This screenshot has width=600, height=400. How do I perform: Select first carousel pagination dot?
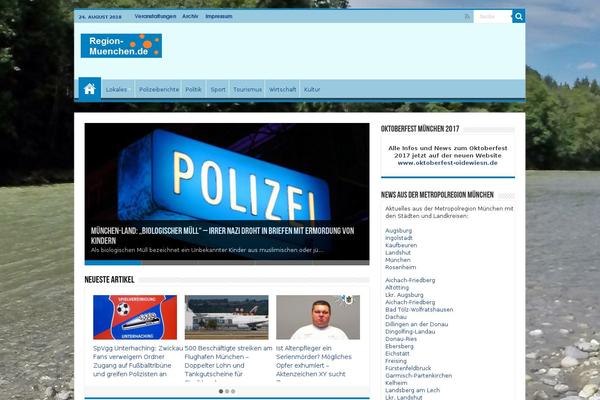tap(221, 391)
